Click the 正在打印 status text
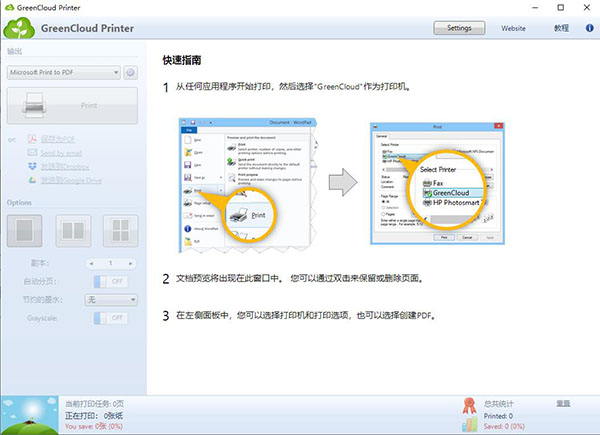600x435 pixels. pos(94,415)
